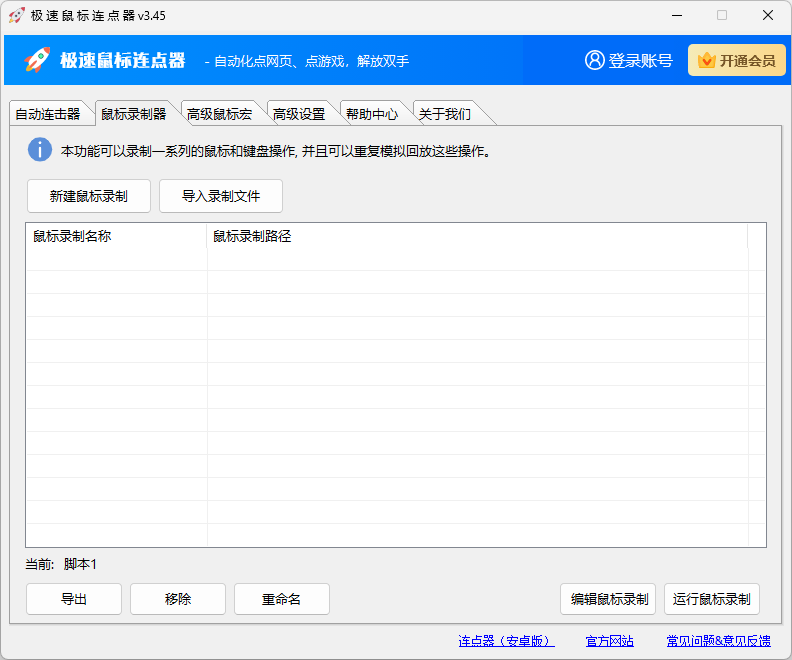Click the crown icon on 开通会员 button

(x=706, y=61)
